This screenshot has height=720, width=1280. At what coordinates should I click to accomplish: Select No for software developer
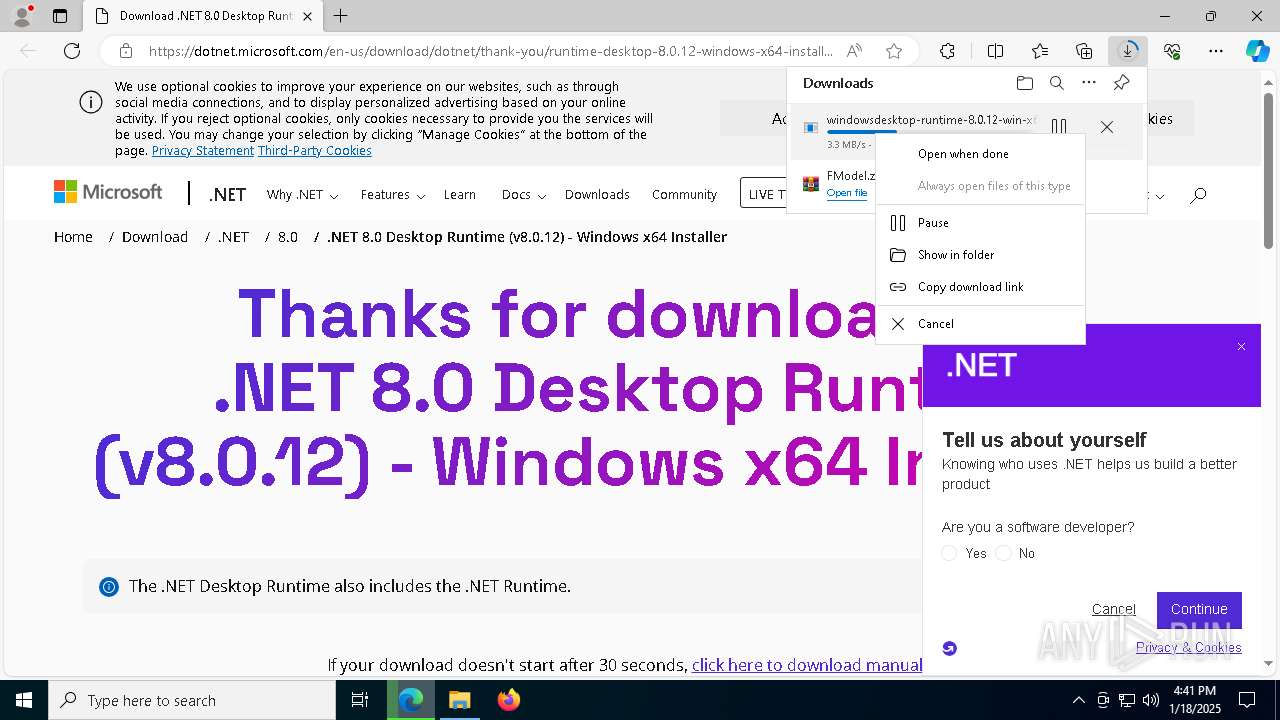(1003, 553)
